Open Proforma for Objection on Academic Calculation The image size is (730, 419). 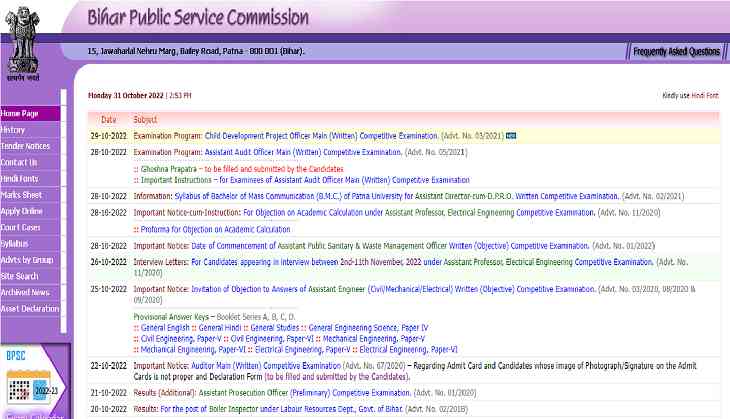click(x=215, y=230)
